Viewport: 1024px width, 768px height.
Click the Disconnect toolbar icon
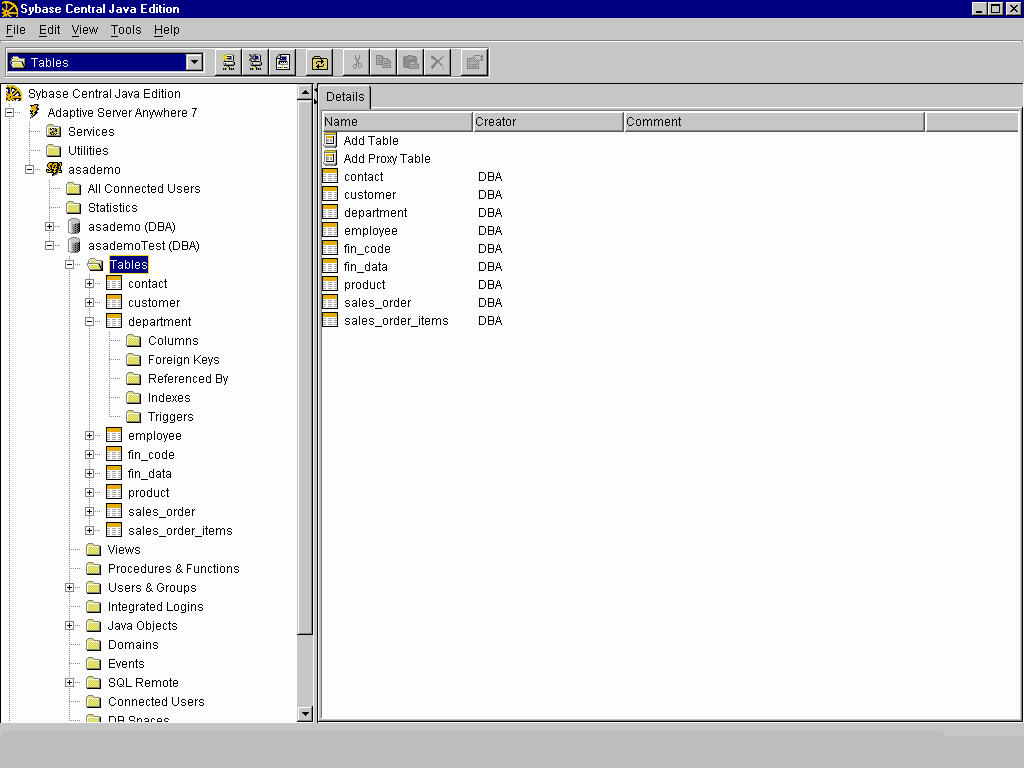pos(256,62)
